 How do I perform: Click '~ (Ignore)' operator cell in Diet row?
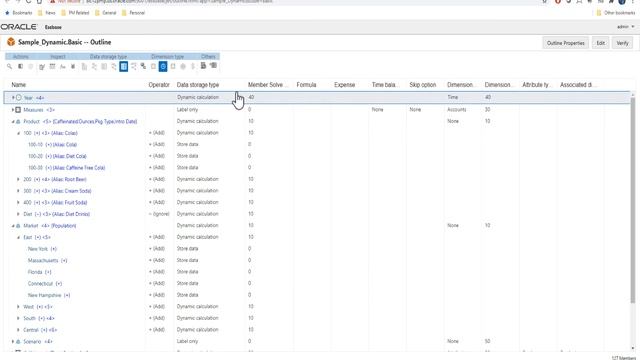tap(159, 214)
